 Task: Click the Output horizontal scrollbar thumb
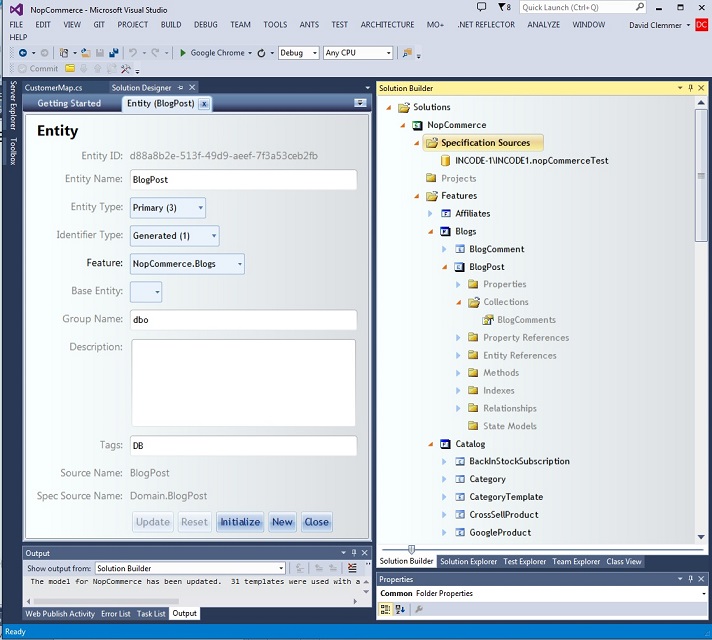pos(106,601)
